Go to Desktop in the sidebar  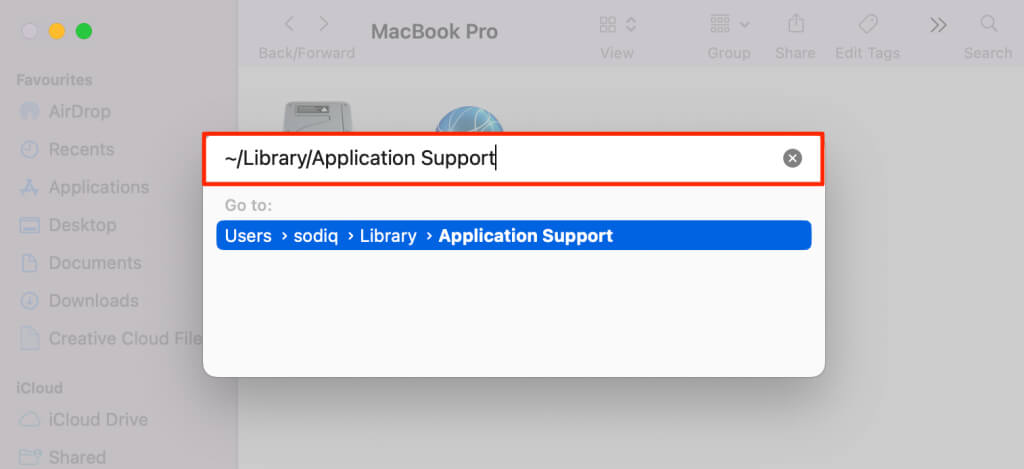(68, 225)
